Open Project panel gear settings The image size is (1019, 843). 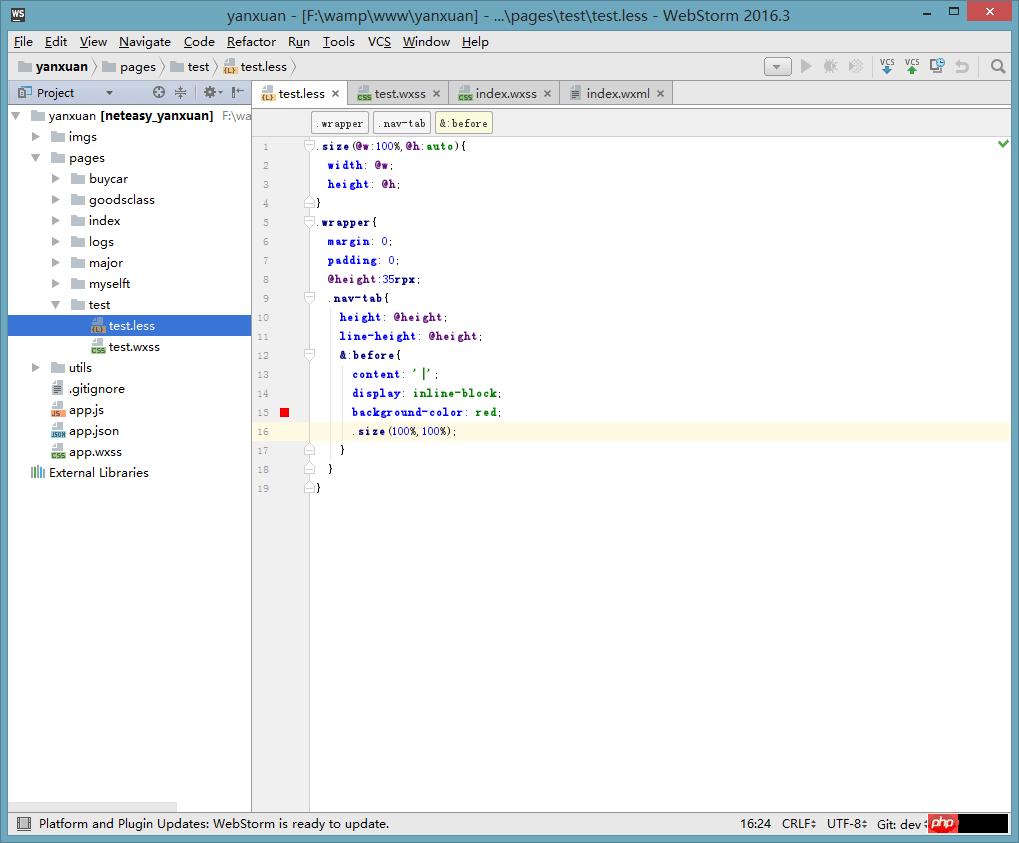click(210, 92)
